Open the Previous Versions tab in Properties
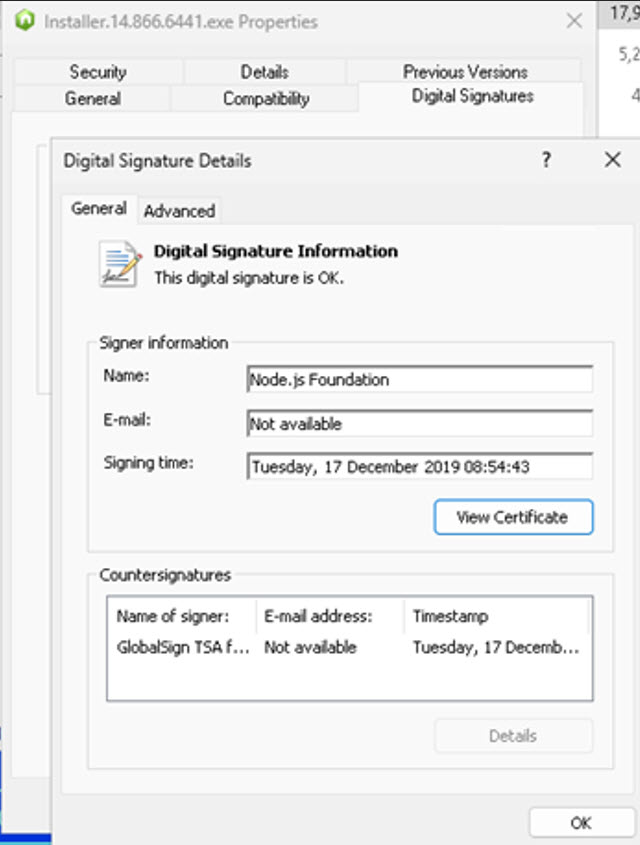The height and width of the screenshot is (845, 640). click(465, 72)
